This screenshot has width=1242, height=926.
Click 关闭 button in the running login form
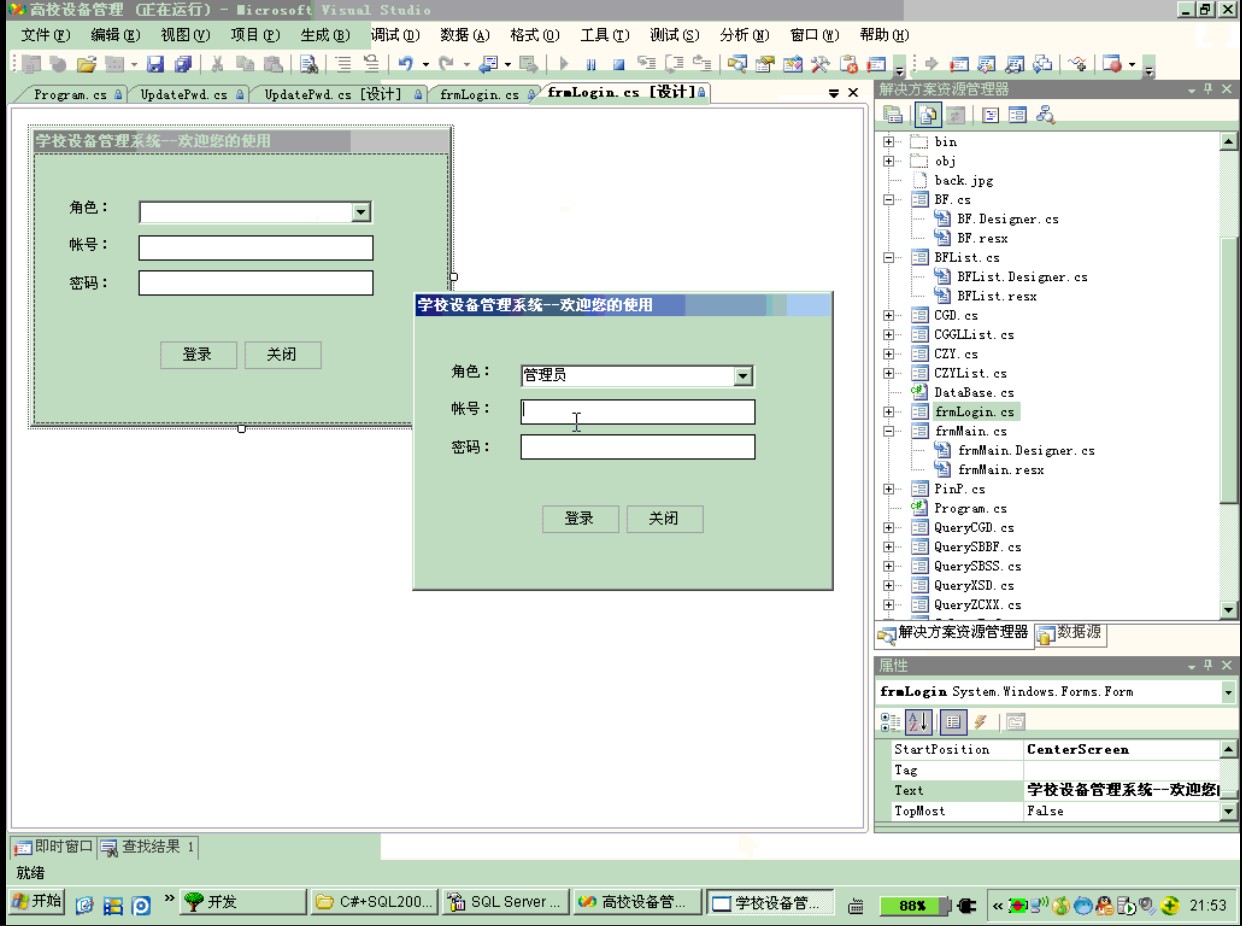pos(664,519)
